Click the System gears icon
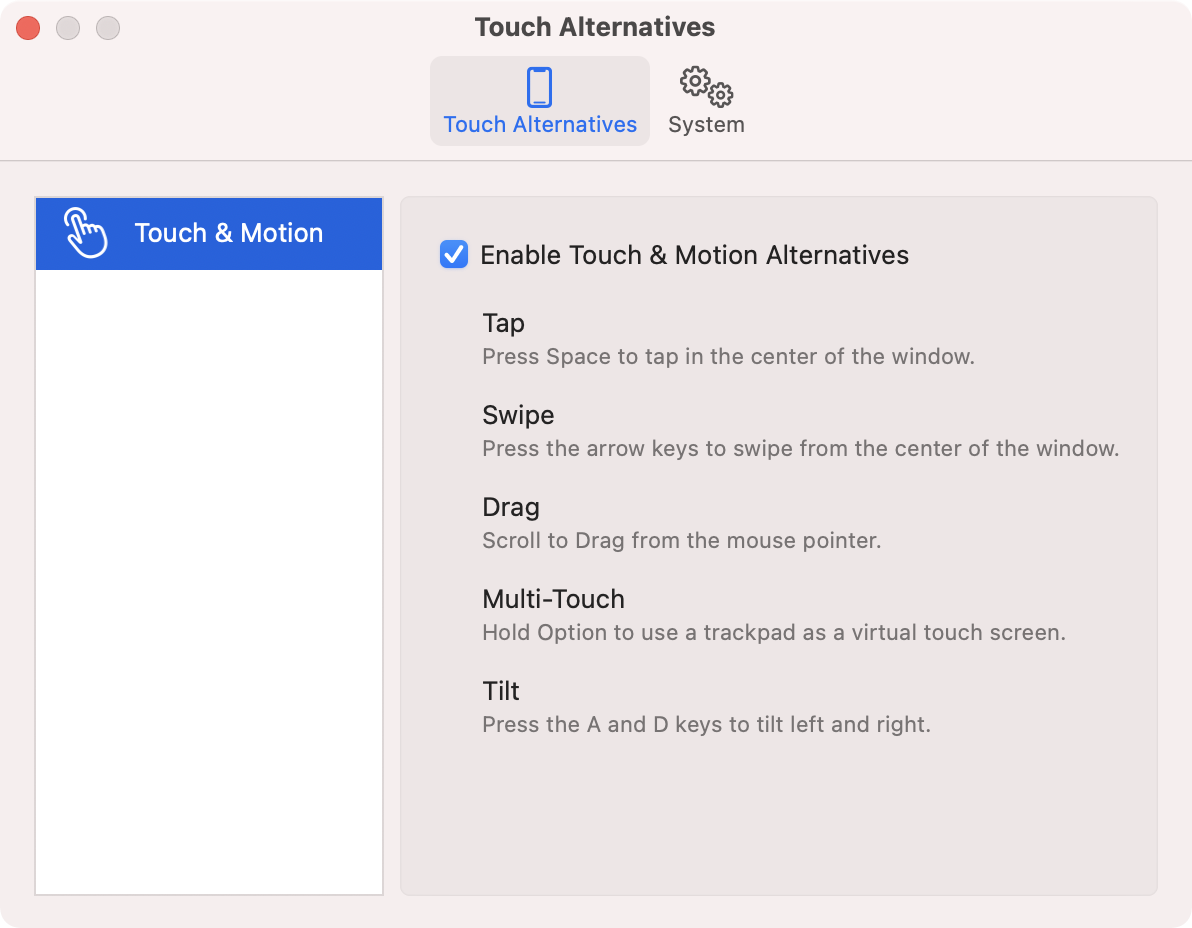Image resolution: width=1192 pixels, height=928 pixels. pos(706,87)
